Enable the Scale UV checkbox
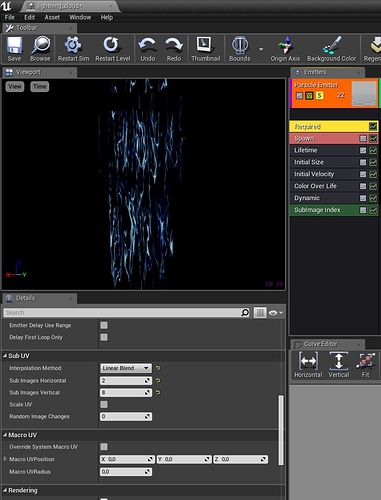The width and height of the screenshot is (381, 500). [104, 404]
